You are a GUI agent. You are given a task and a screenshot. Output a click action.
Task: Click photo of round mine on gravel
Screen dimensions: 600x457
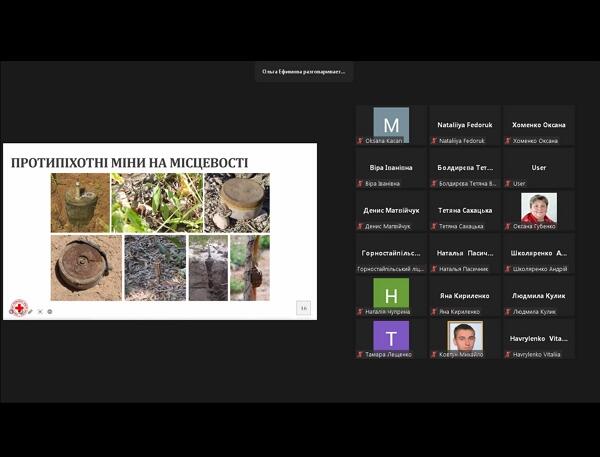(x=237, y=203)
